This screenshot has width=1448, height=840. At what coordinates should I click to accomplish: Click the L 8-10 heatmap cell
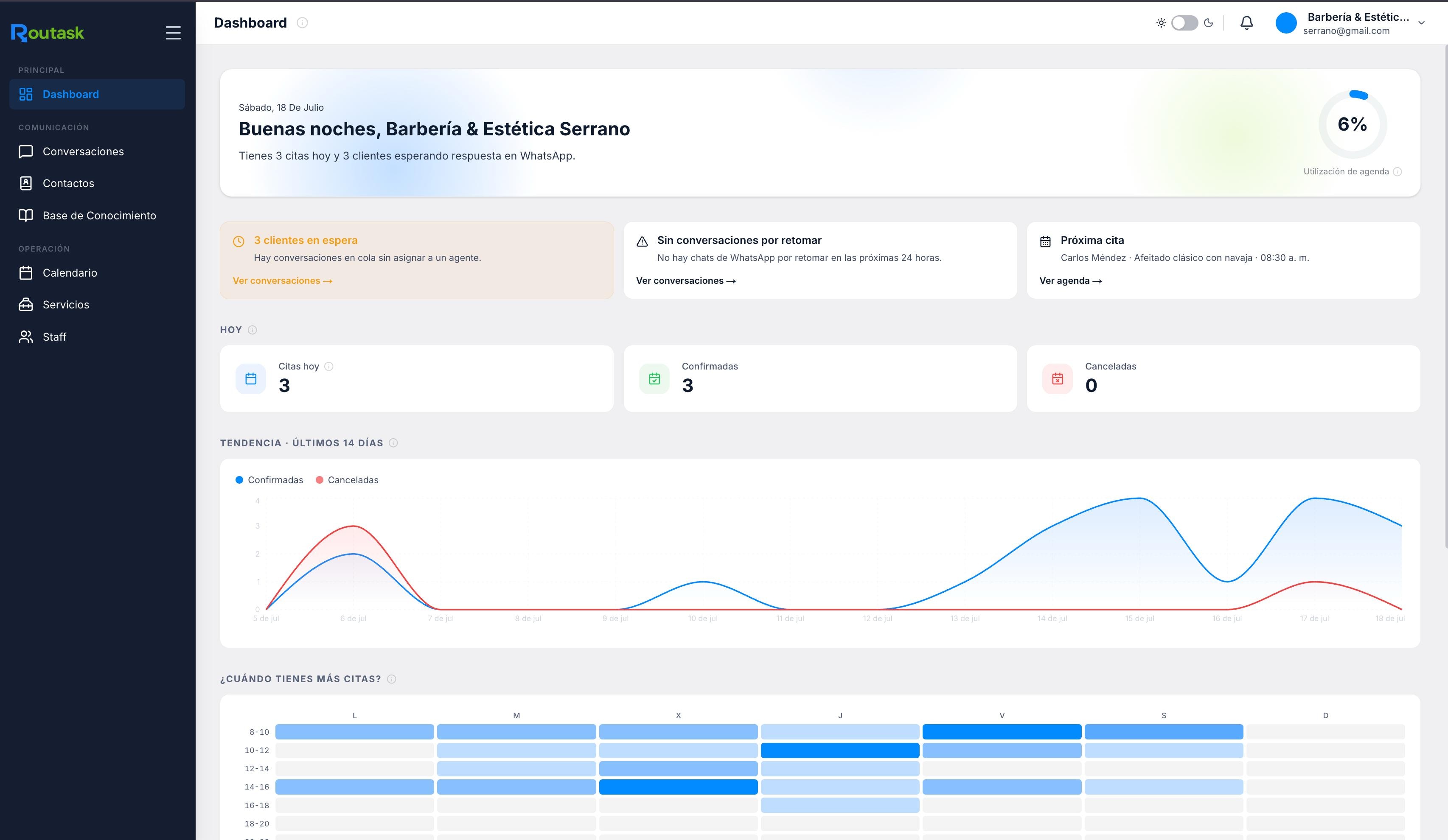354,732
